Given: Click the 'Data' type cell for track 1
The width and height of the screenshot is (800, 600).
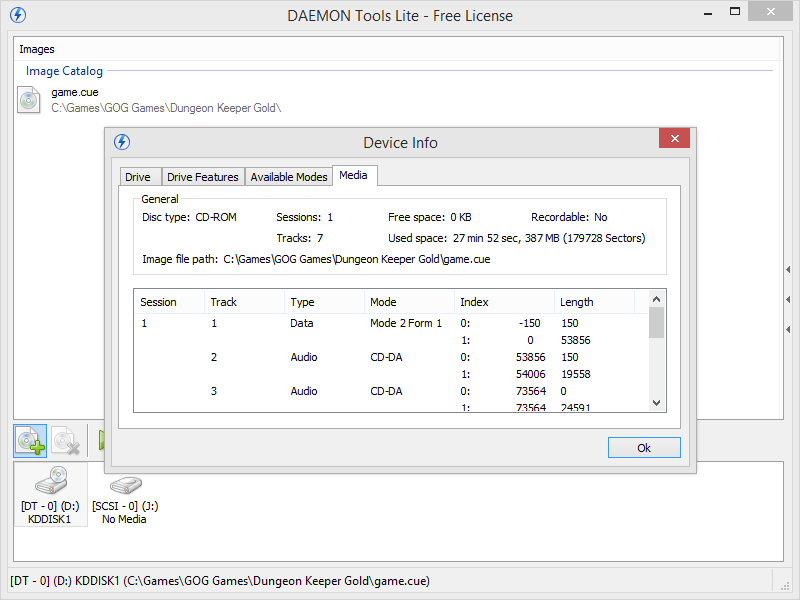Looking at the screenshot, I should (x=302, y=323).
